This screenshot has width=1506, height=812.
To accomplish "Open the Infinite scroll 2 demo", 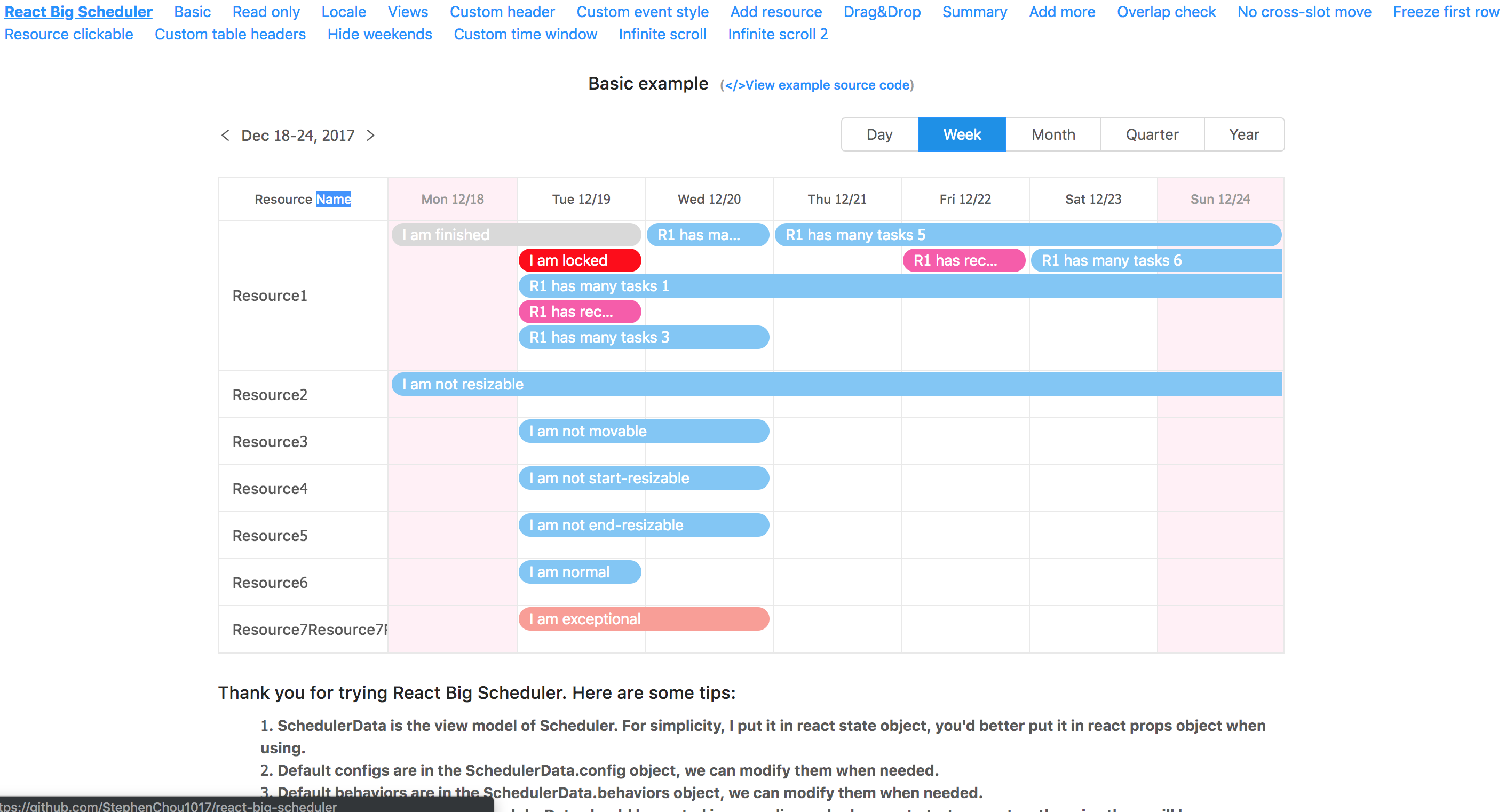I will pyautogui.click(x=778, y=34).
